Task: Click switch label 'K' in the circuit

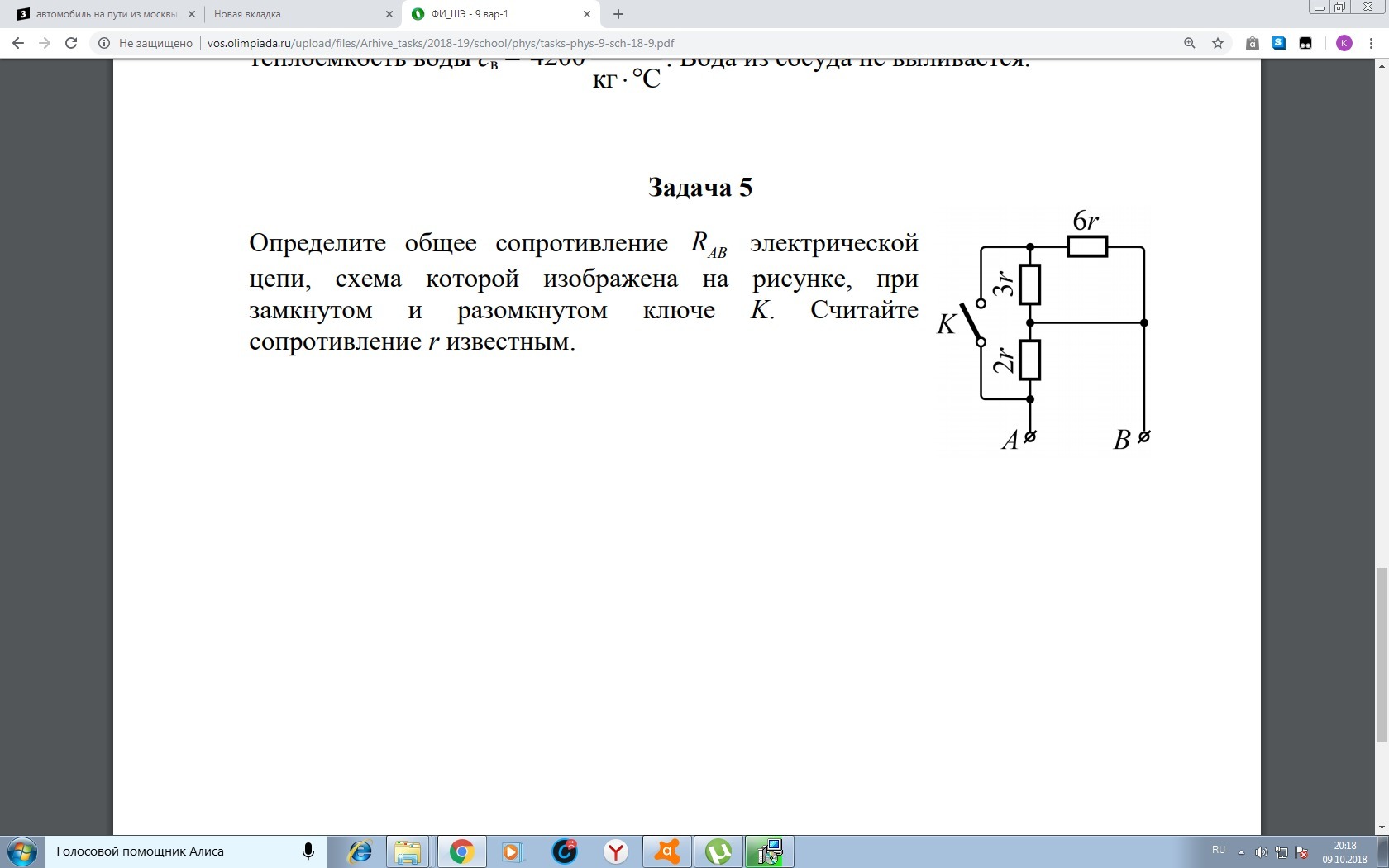Action: tap(946, 324)
